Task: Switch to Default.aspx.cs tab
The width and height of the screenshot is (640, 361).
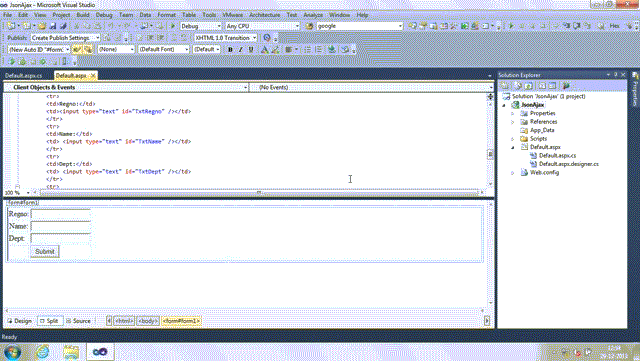Action: tap(24, 76)
